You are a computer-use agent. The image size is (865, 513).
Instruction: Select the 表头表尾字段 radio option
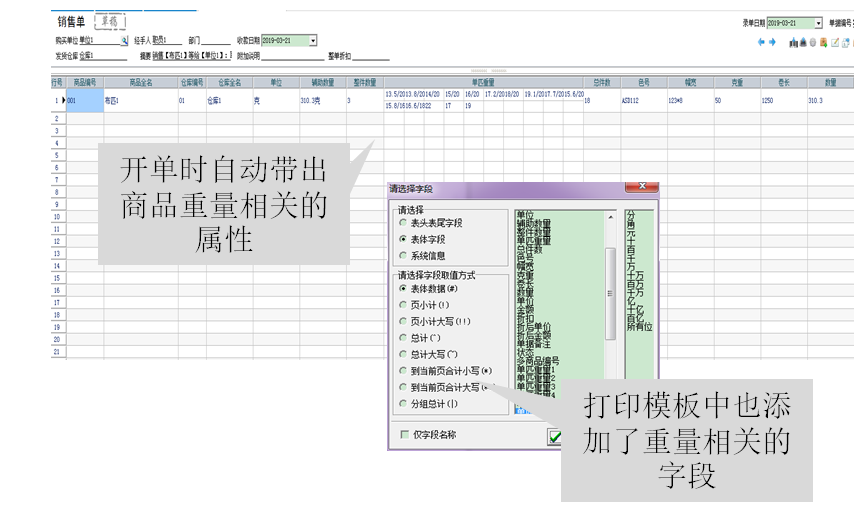pos(402,223)
